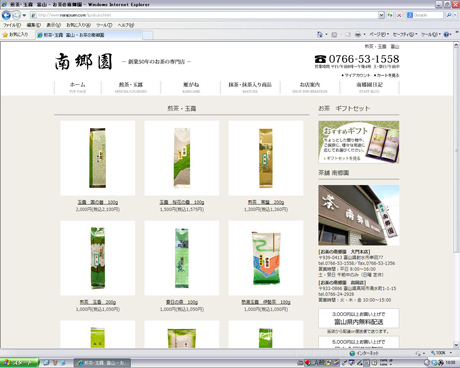
Task: Run a search with the magnifier icon
Action: pos(449,15)
